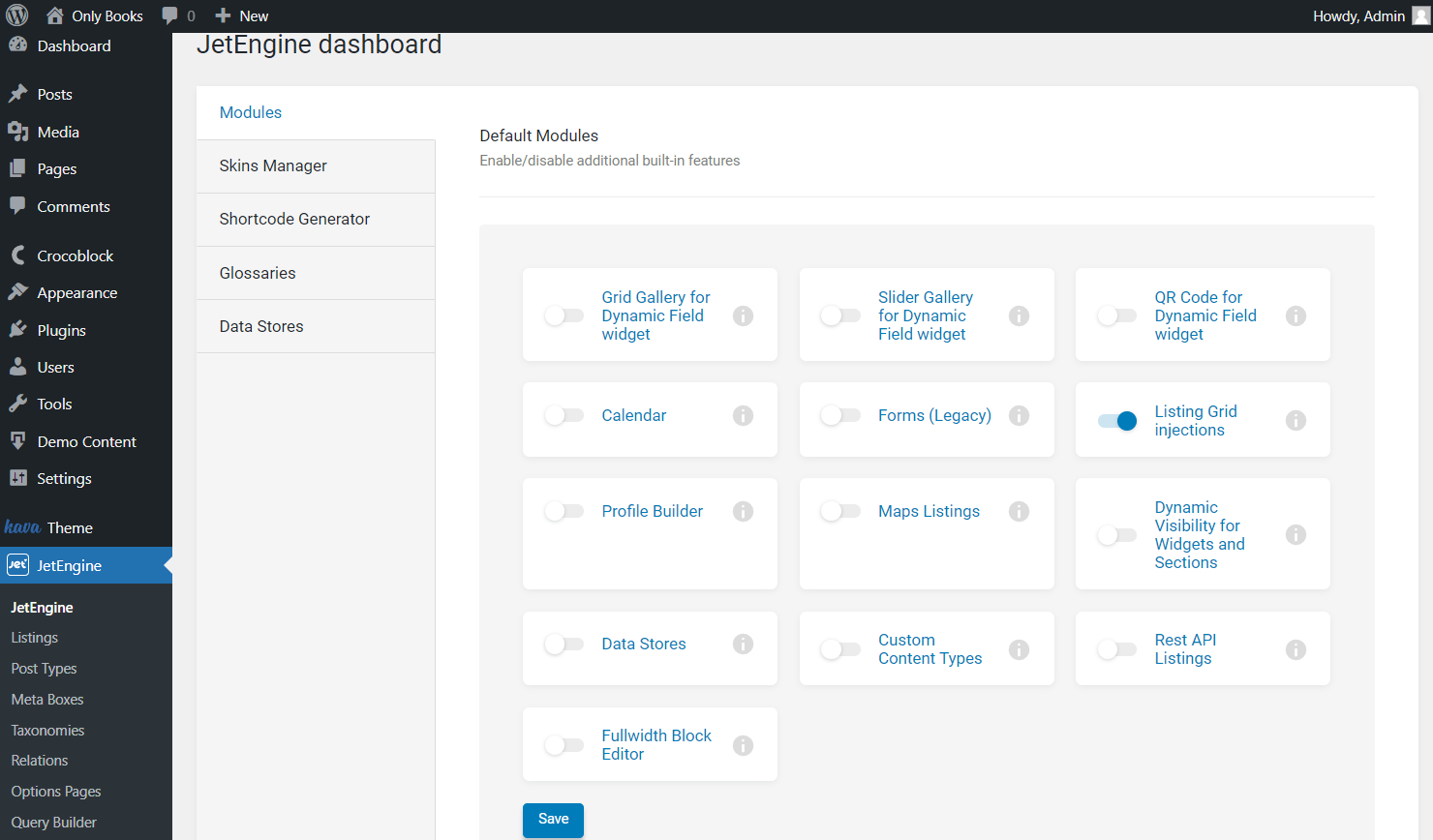
Task: Show info for Fullwidth Block Editor
Action: (x=743, y=745)
